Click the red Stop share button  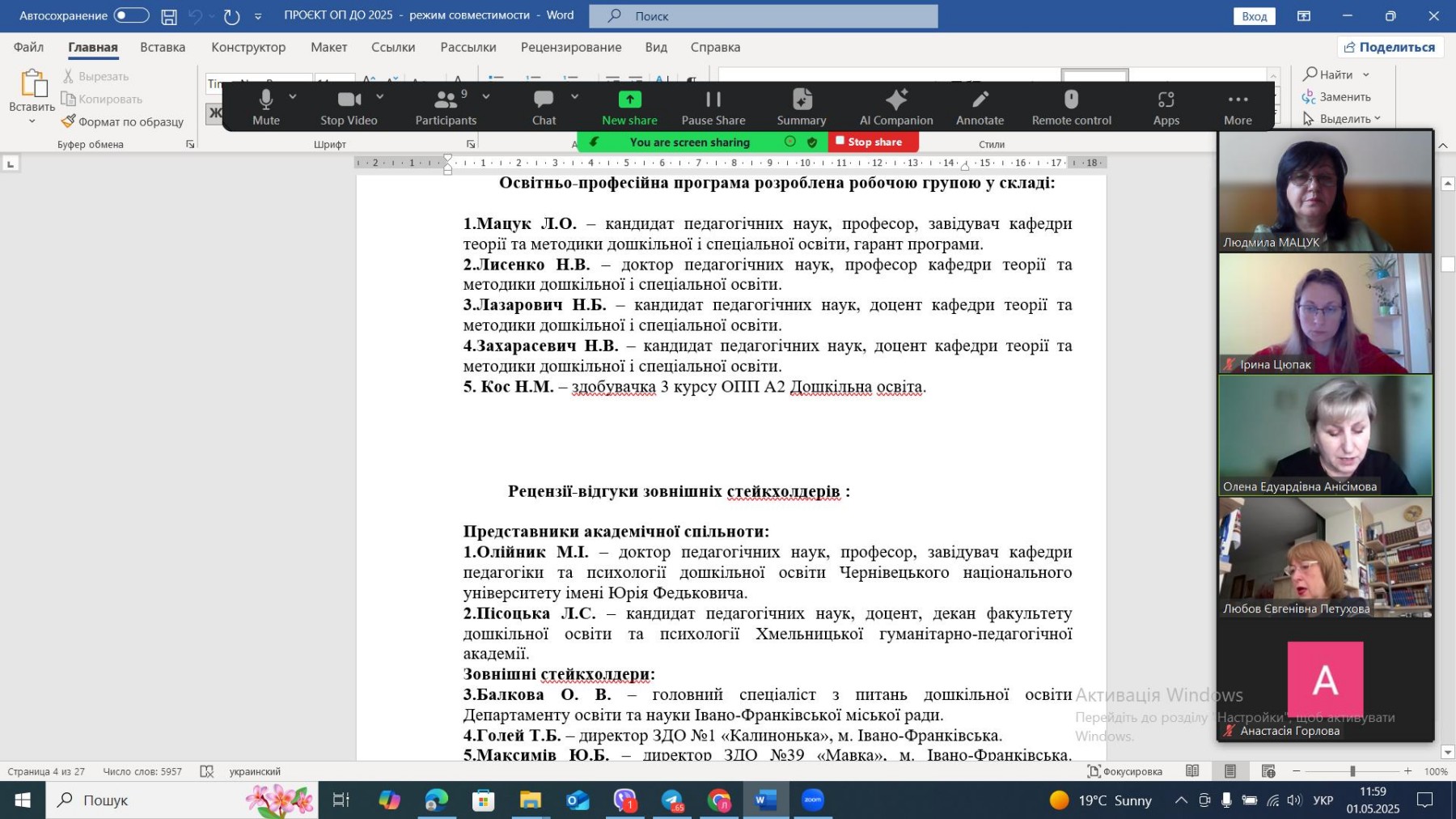pos(873,142)
